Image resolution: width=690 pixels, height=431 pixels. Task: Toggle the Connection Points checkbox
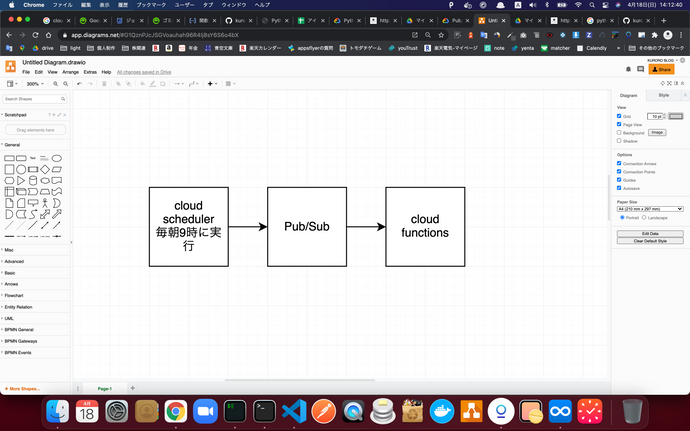pos(619,172)
